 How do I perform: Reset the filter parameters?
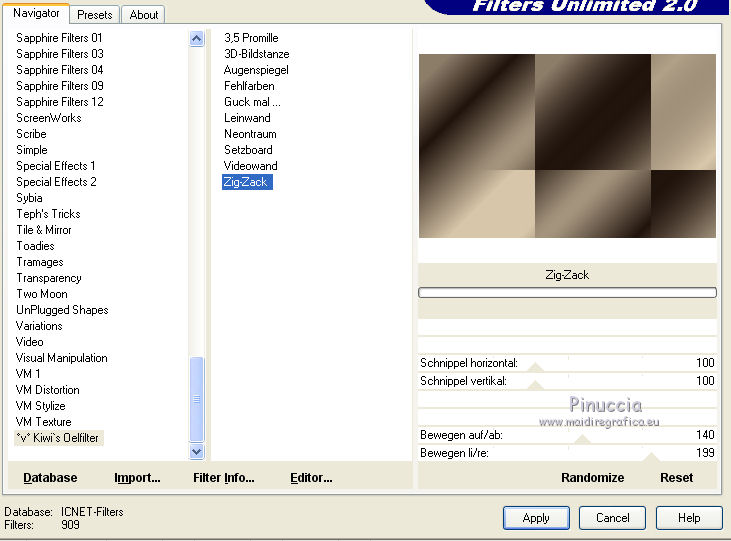pyautogui.click(x=676, y=478)
